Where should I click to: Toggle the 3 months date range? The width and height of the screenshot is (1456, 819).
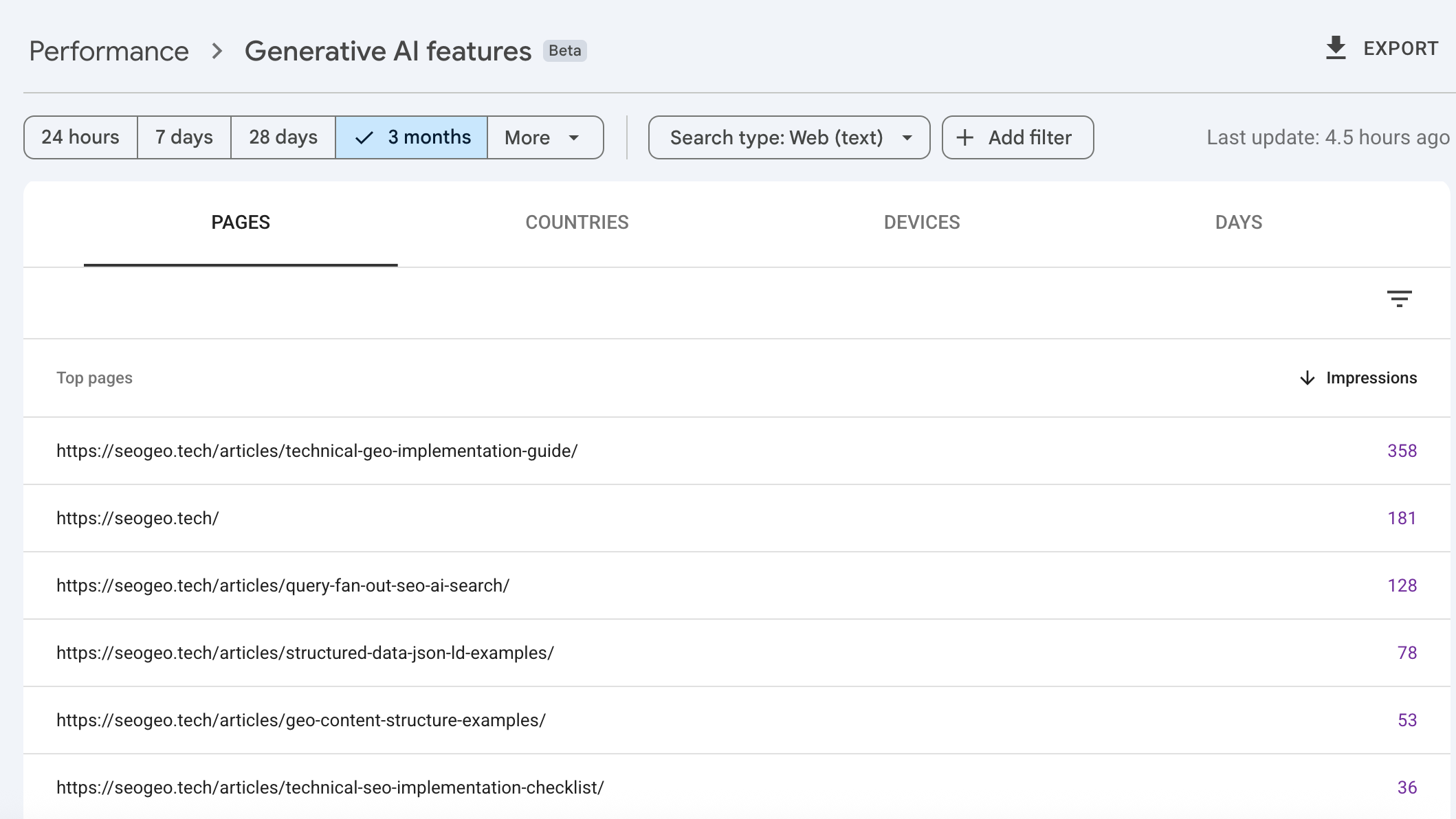412,137
